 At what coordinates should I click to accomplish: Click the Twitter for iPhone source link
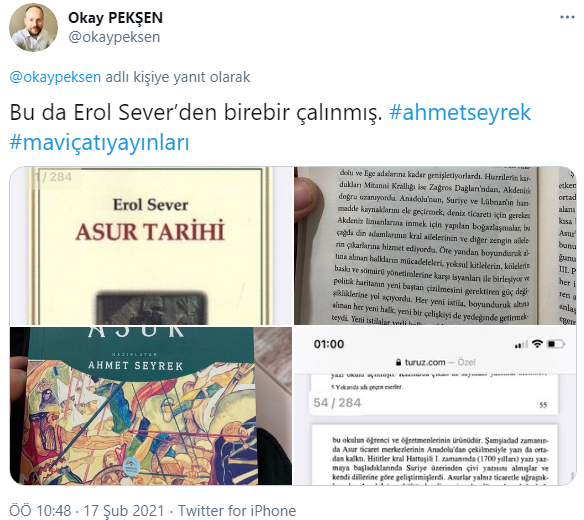point(237,510)
